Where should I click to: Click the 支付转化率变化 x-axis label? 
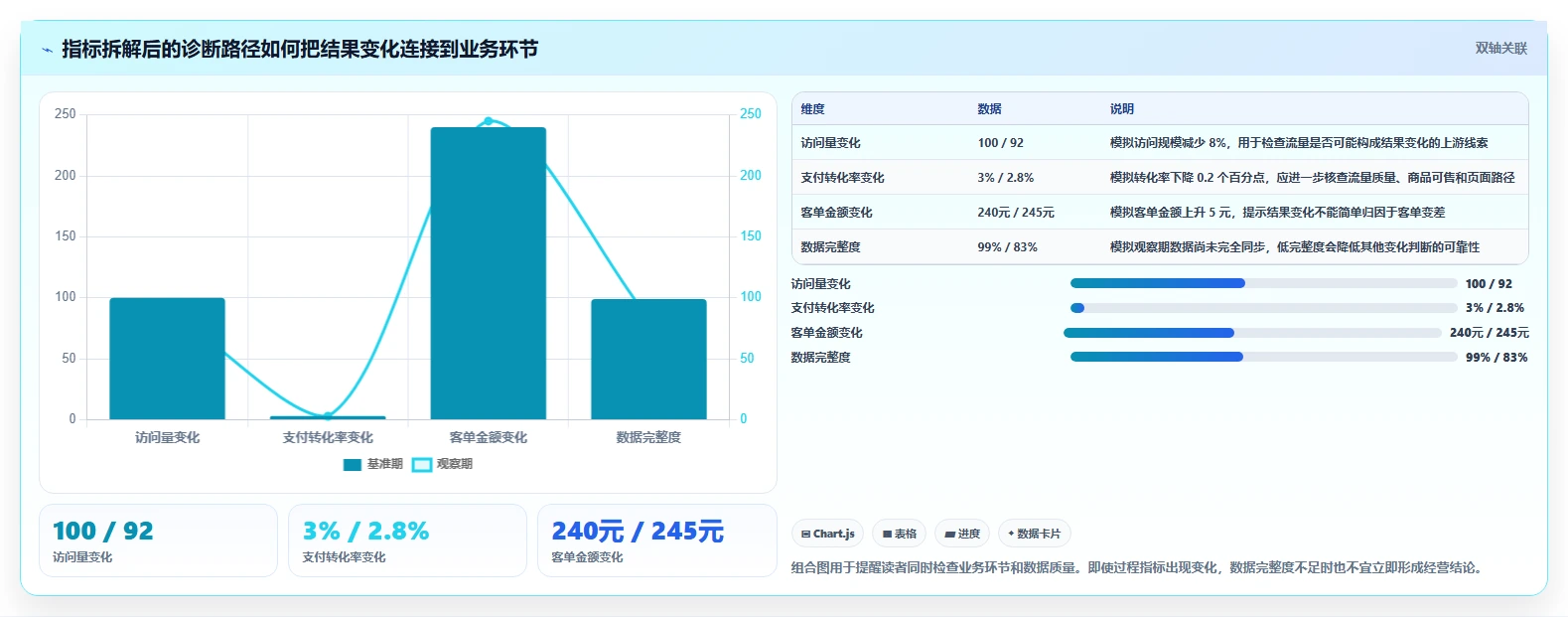point(328,437)
